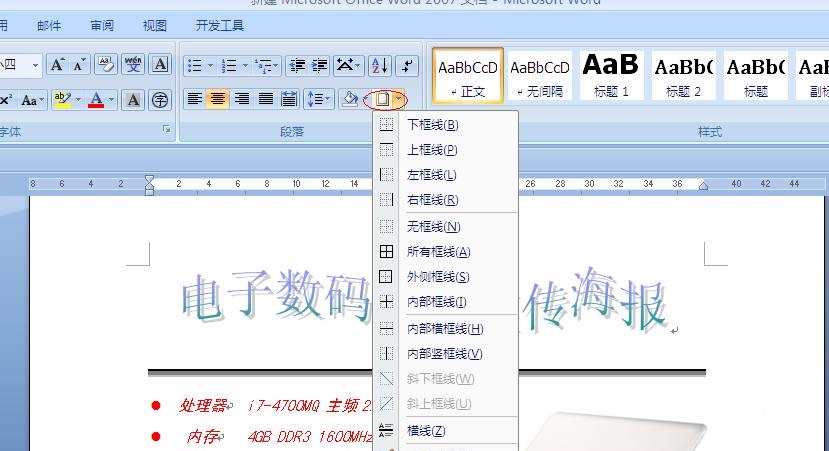
Task: Increase the paragraph indent
Action: tap(319, 66)
